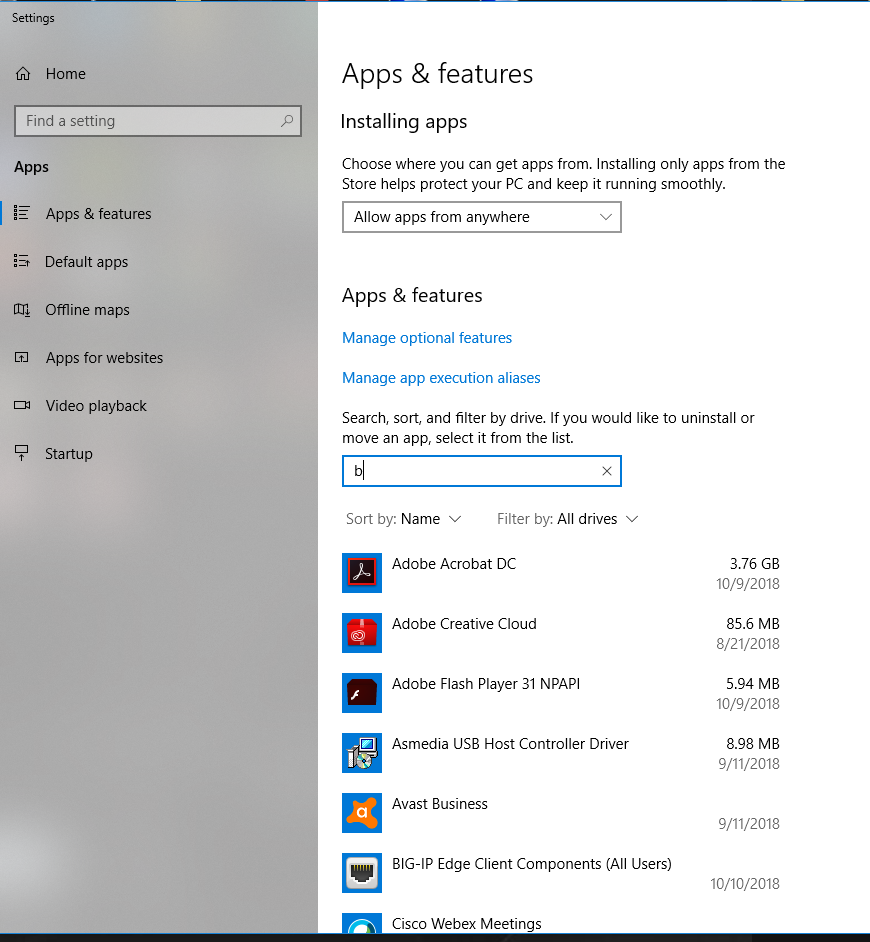
Task: Click the 5.94 MB size value
Action: pos(752,684)
